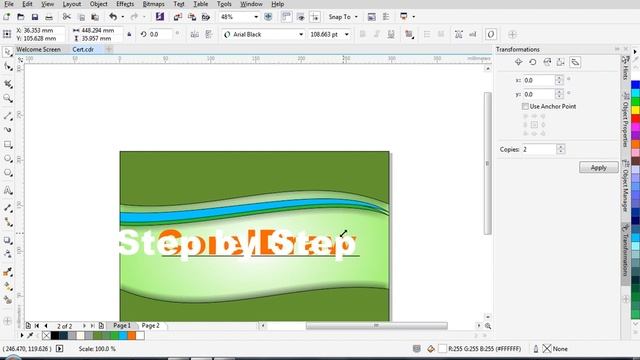This screenshot has width=640, height=360.
Task: Select the Zoom tool in toolbox
Action: click(8, 98)
